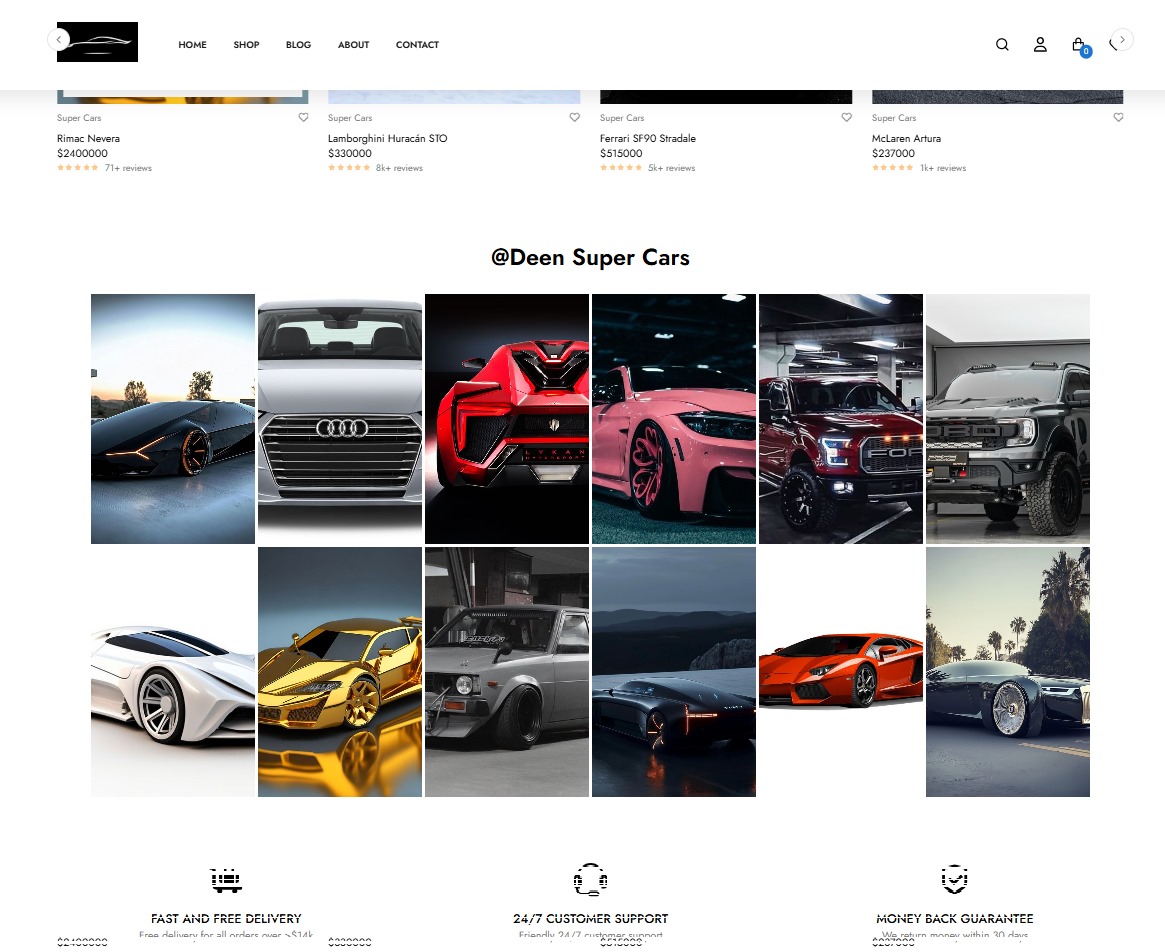The width and height of the screenshot is (1165, 952).
Task: Open the pink sports car photo
Action: point(674,419)
